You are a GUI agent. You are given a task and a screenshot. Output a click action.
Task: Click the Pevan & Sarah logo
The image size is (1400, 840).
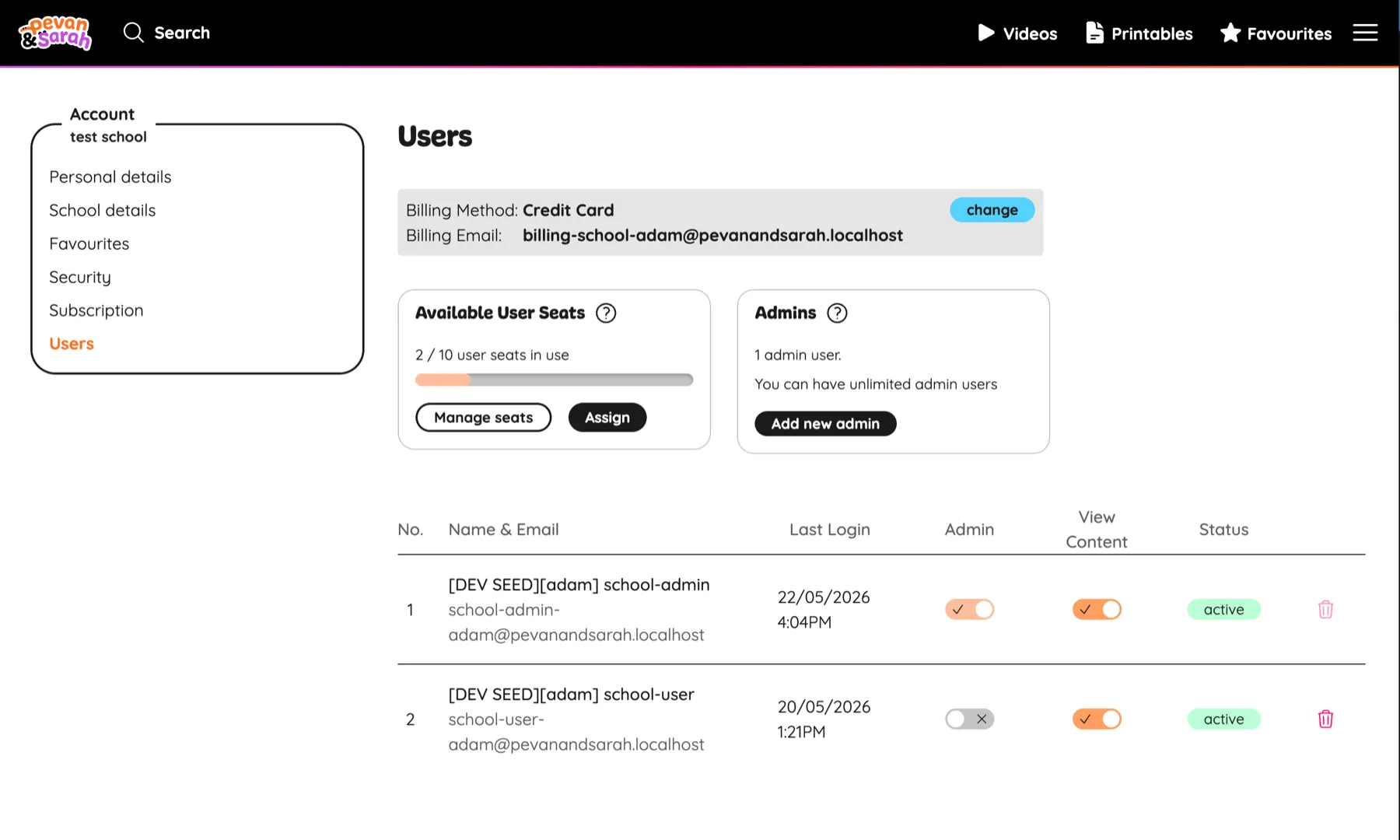coord(55,33)
